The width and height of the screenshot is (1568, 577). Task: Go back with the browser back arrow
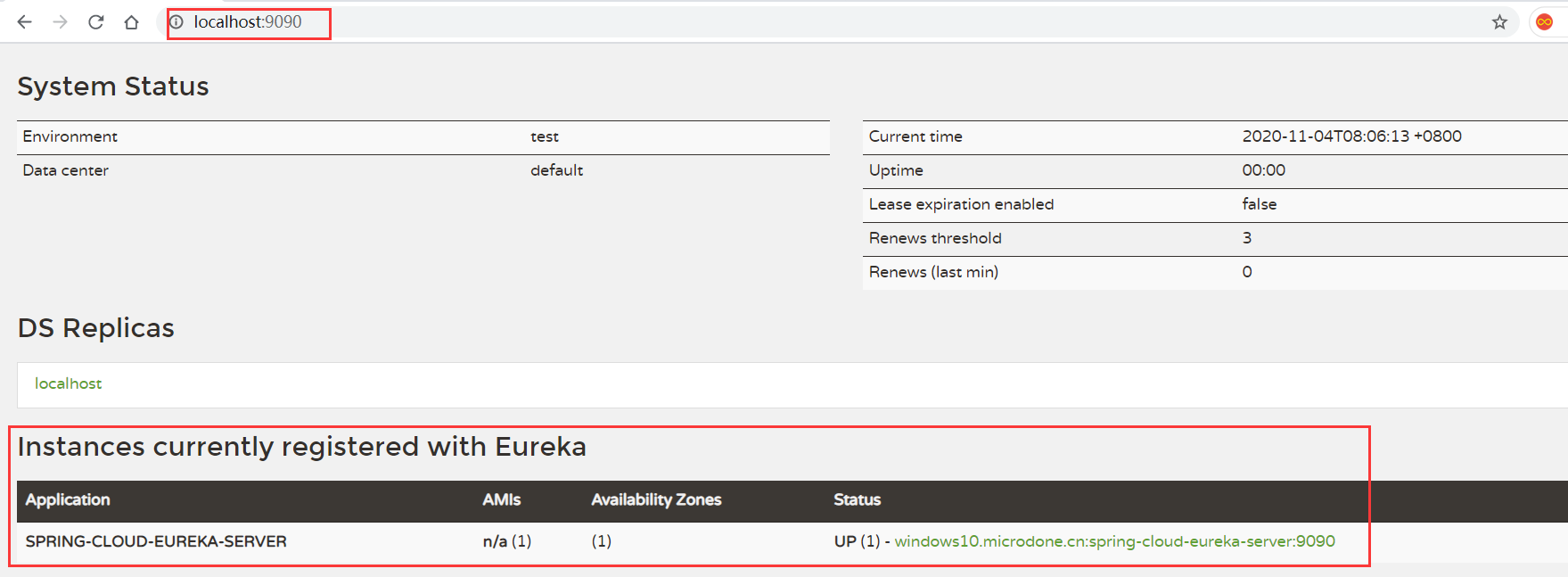[x=24, y=22]
